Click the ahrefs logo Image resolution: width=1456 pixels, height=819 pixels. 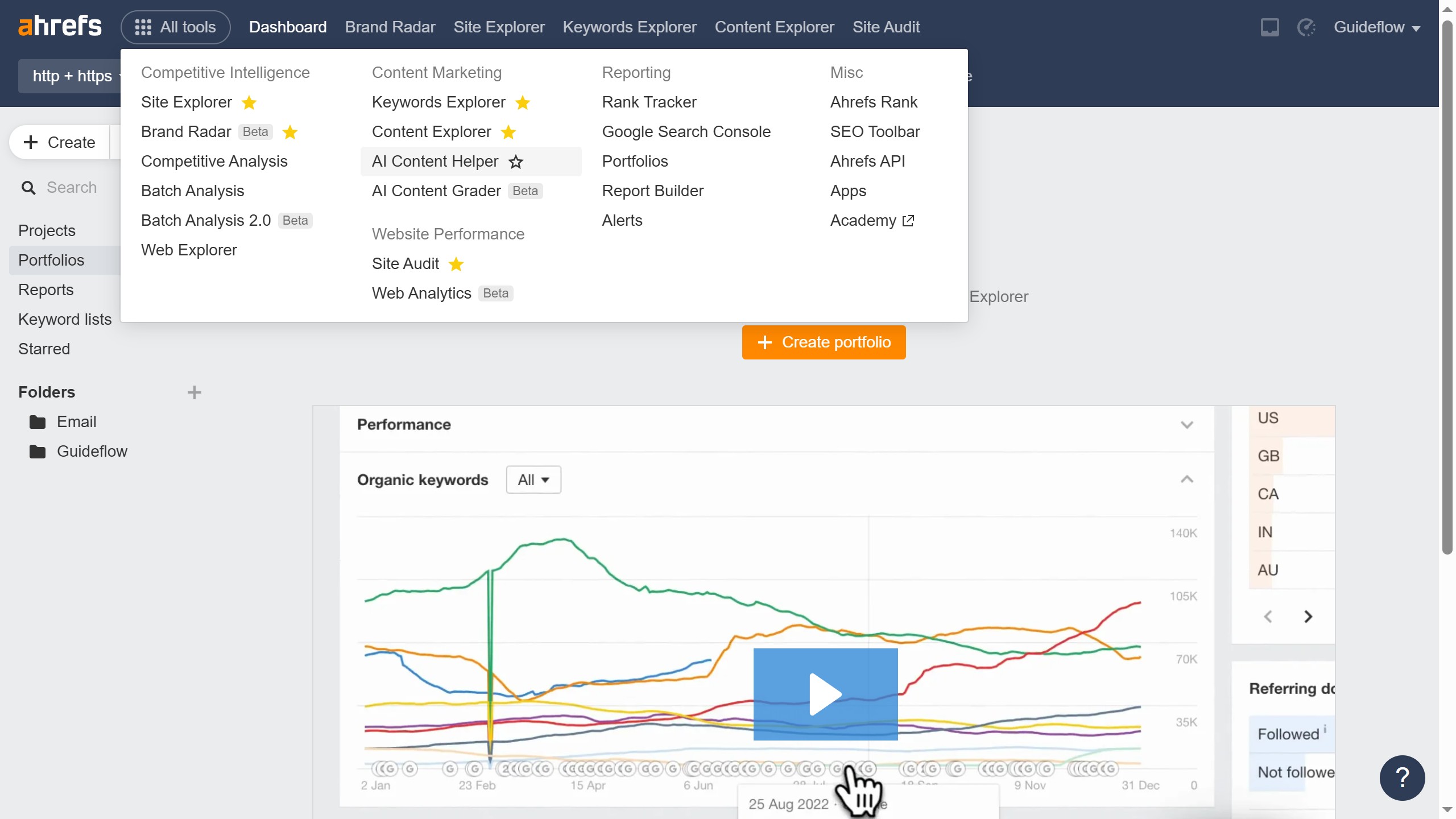[x=60, y=26]
